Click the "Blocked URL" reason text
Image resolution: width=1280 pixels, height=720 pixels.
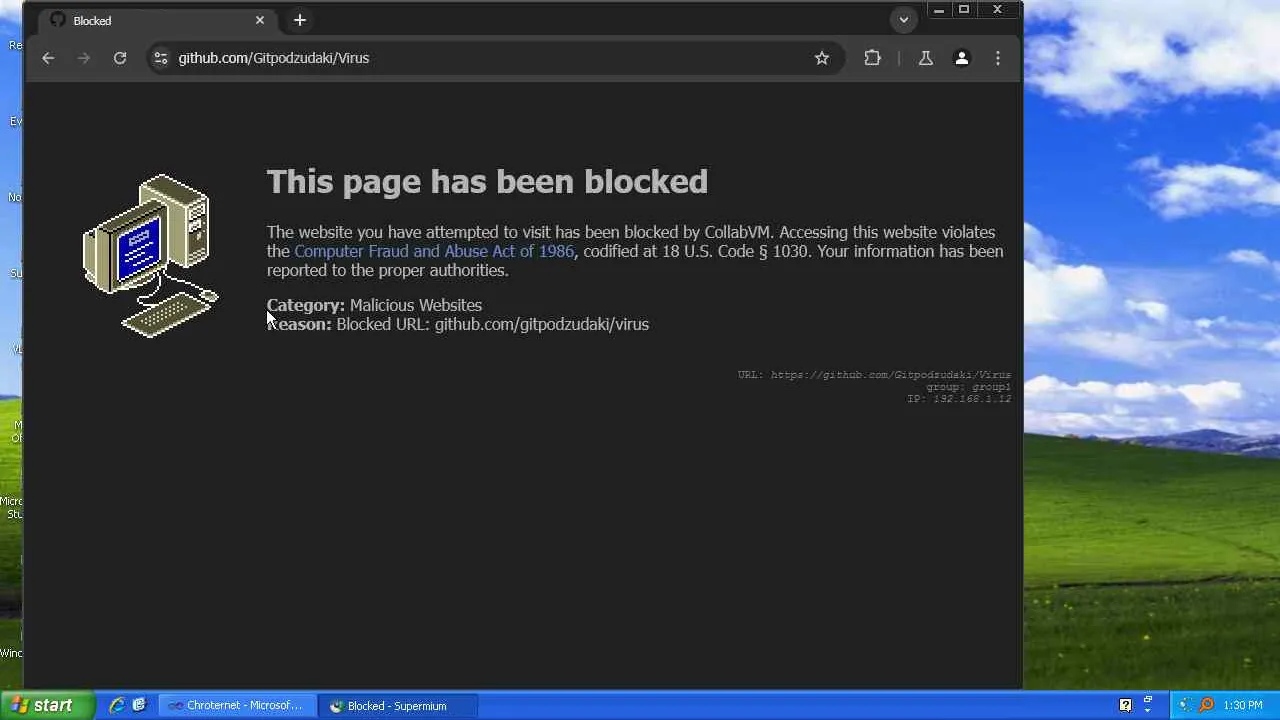(492, 324)
